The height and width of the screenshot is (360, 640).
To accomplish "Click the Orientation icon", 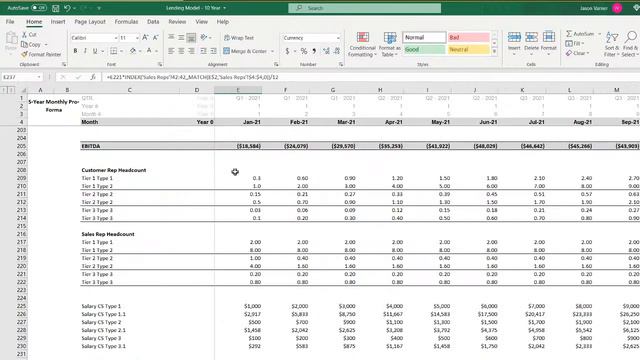I will tap(204, 38).
